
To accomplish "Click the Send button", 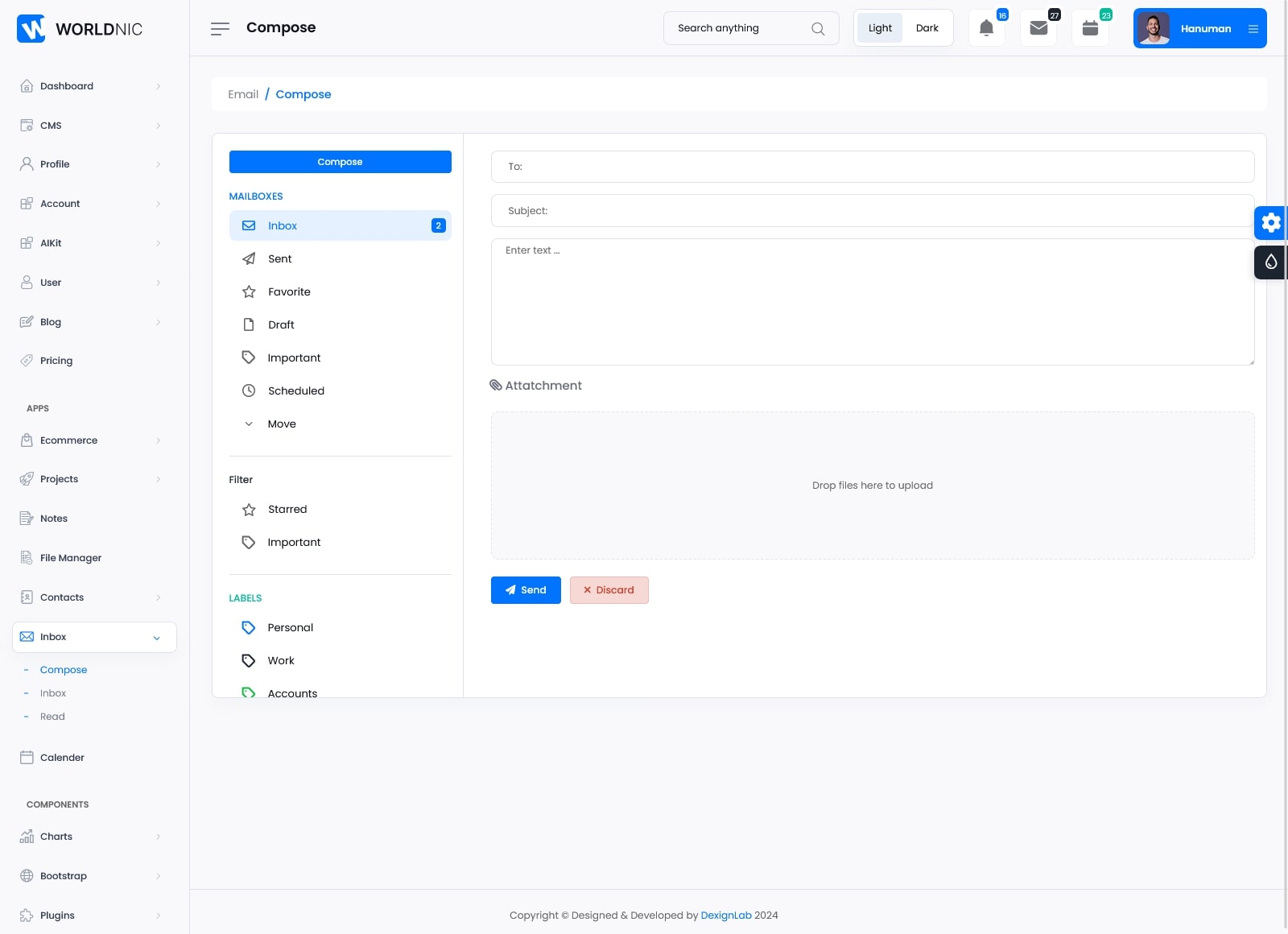I will [x=526, y=590].
